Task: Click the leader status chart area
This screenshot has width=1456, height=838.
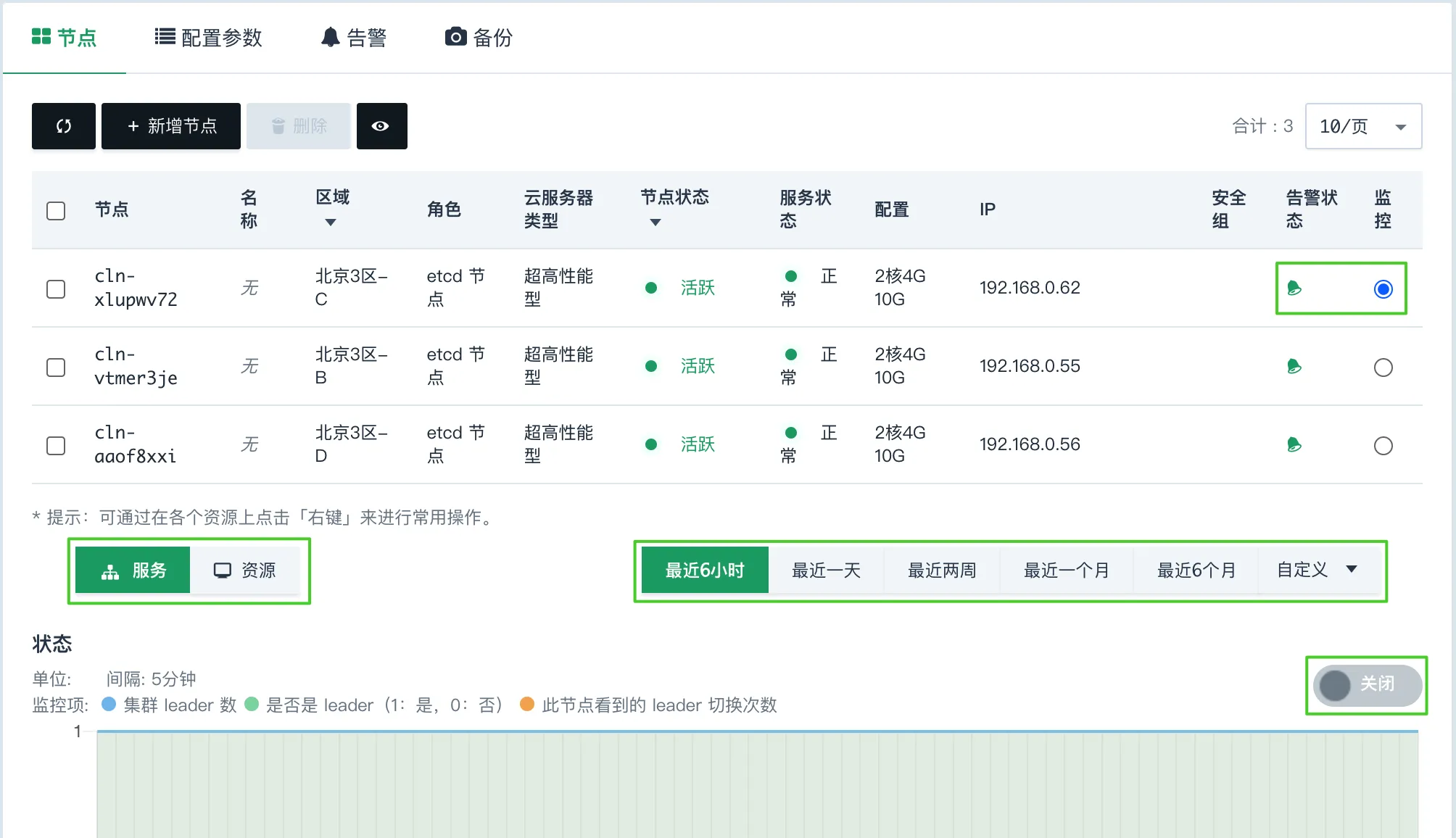Action: tap(757, 784)
